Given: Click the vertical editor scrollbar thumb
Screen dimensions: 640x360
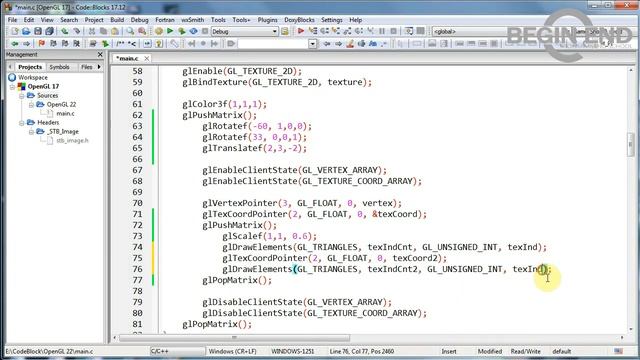Looking at the screenshot, I should (x=631, y=144).
